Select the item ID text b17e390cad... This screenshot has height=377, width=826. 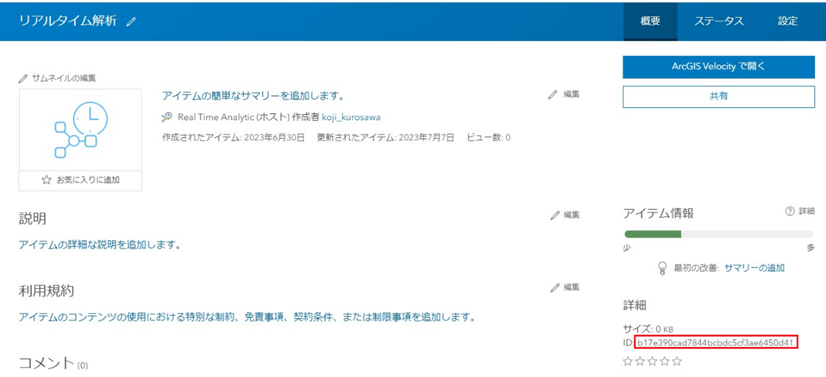tap(715, 343)
